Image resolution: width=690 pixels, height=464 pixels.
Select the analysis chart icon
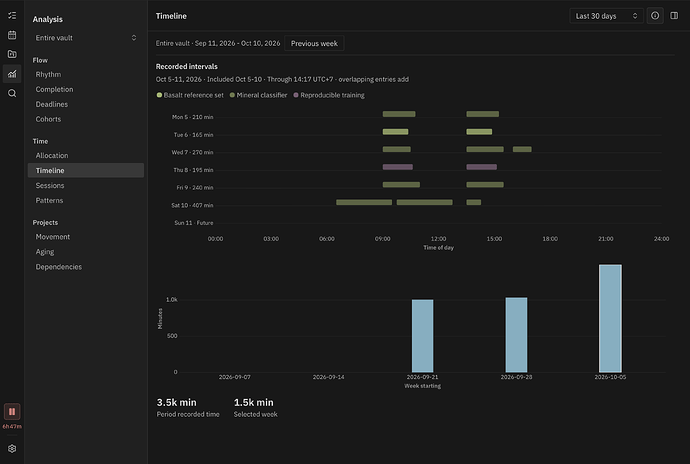(12, 74)
